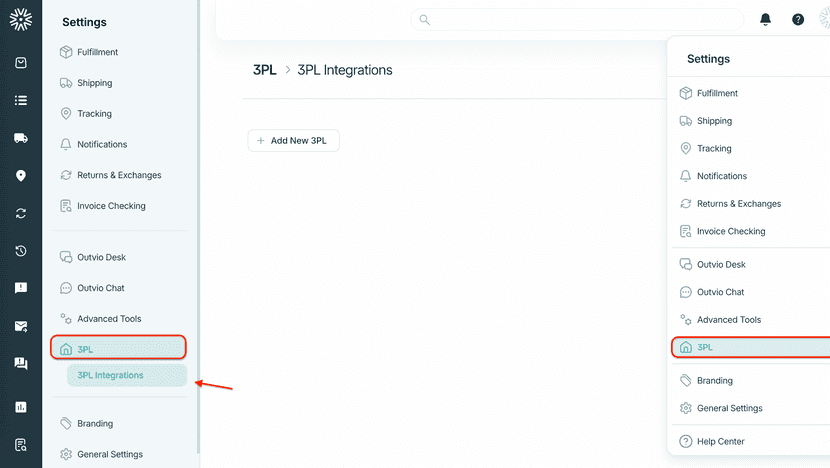Open the bar chart analytics icon in dark sidebar

click(x=21, y=407)
